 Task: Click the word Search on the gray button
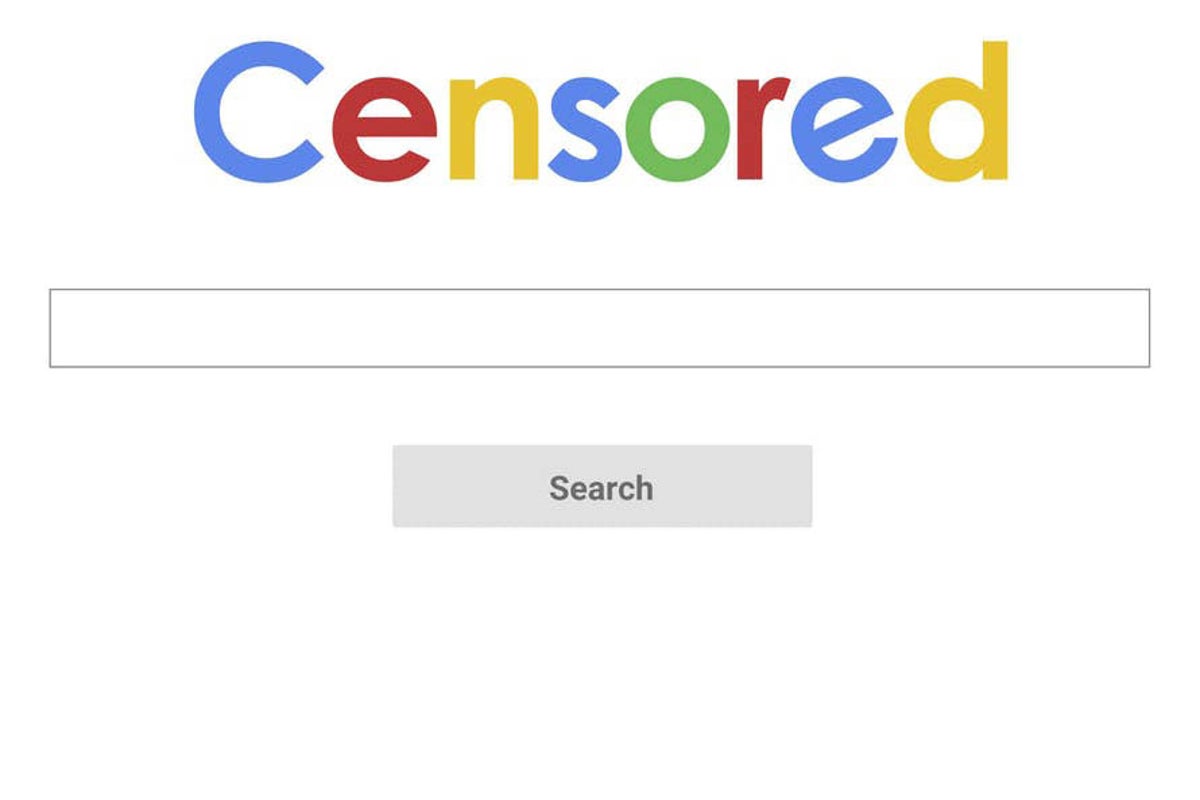(x=601, y=488)
